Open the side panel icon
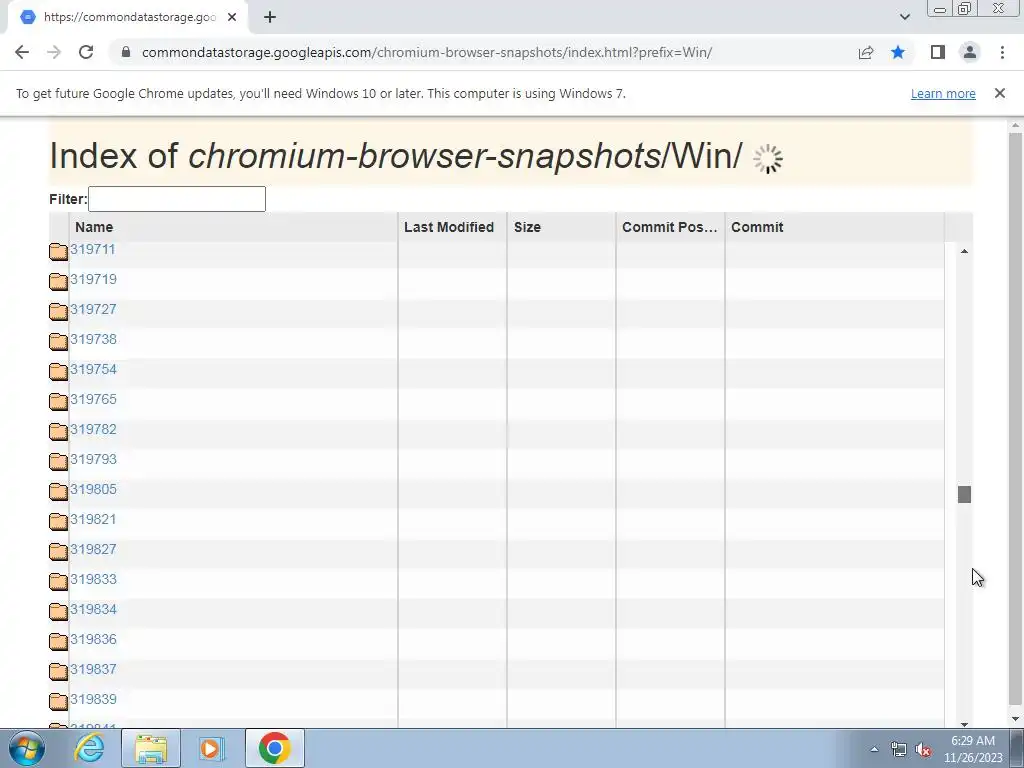The image size is (1024, 768). point(938,52)
